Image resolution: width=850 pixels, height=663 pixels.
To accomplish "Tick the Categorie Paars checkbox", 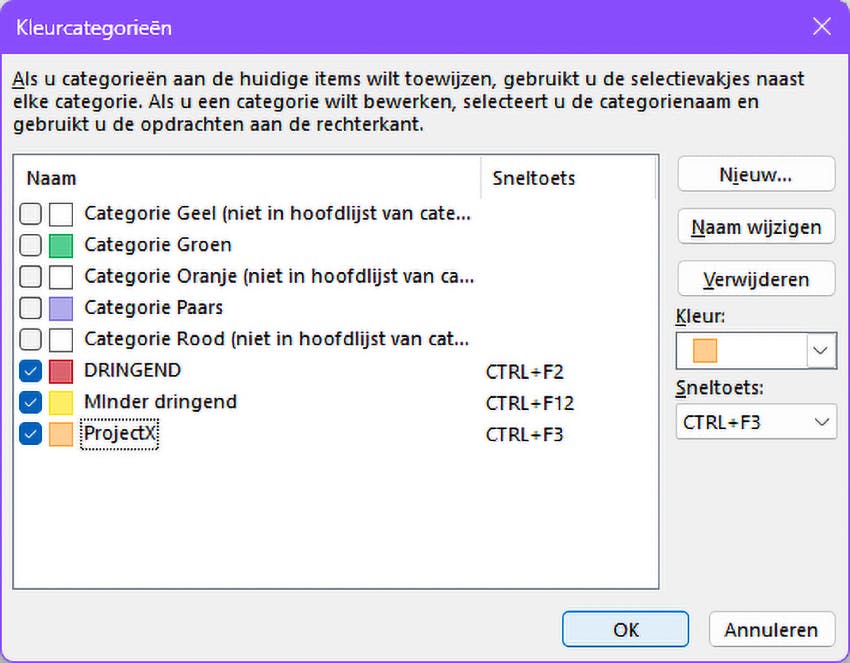I will (x=31, y=308).
